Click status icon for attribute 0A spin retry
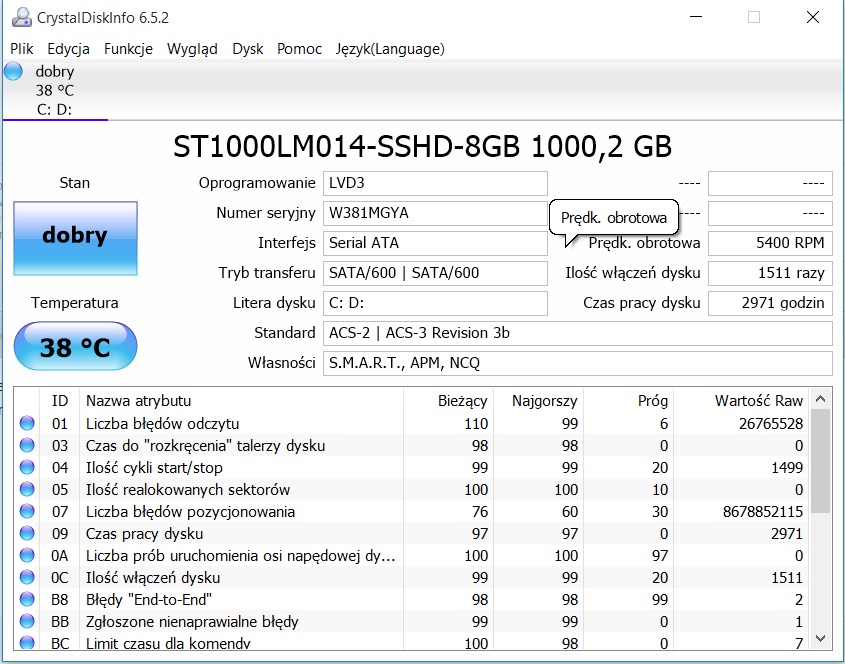Screen dimensions: 845x664 tap(27, 556)
